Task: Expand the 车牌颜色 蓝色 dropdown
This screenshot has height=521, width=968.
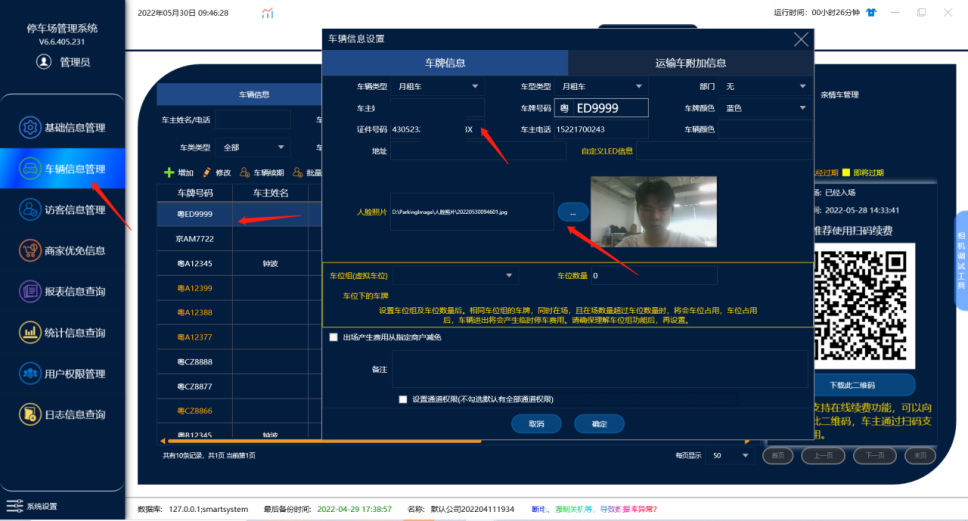Action: [x=803, y=108]
